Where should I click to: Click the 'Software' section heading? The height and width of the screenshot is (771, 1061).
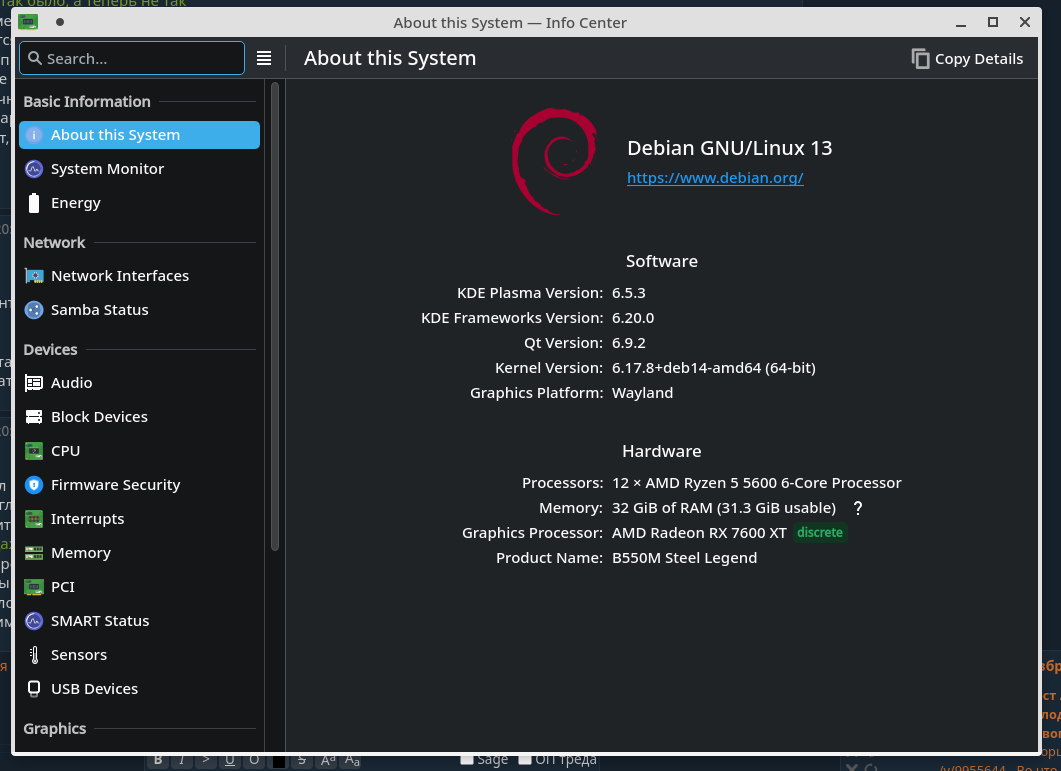[x=662, y=261]
